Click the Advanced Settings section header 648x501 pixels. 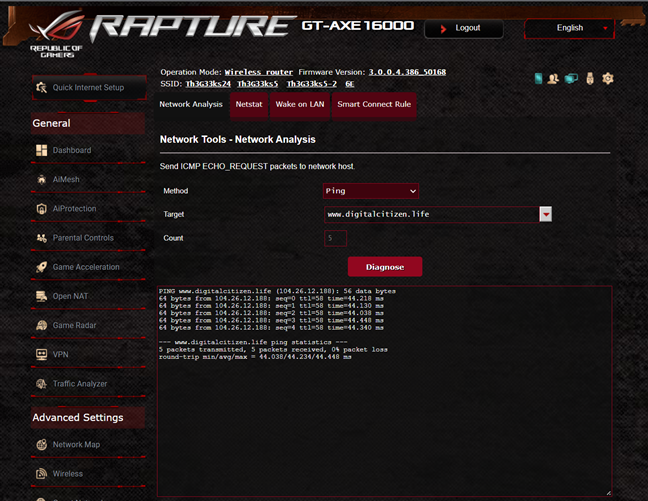(88, 418)
